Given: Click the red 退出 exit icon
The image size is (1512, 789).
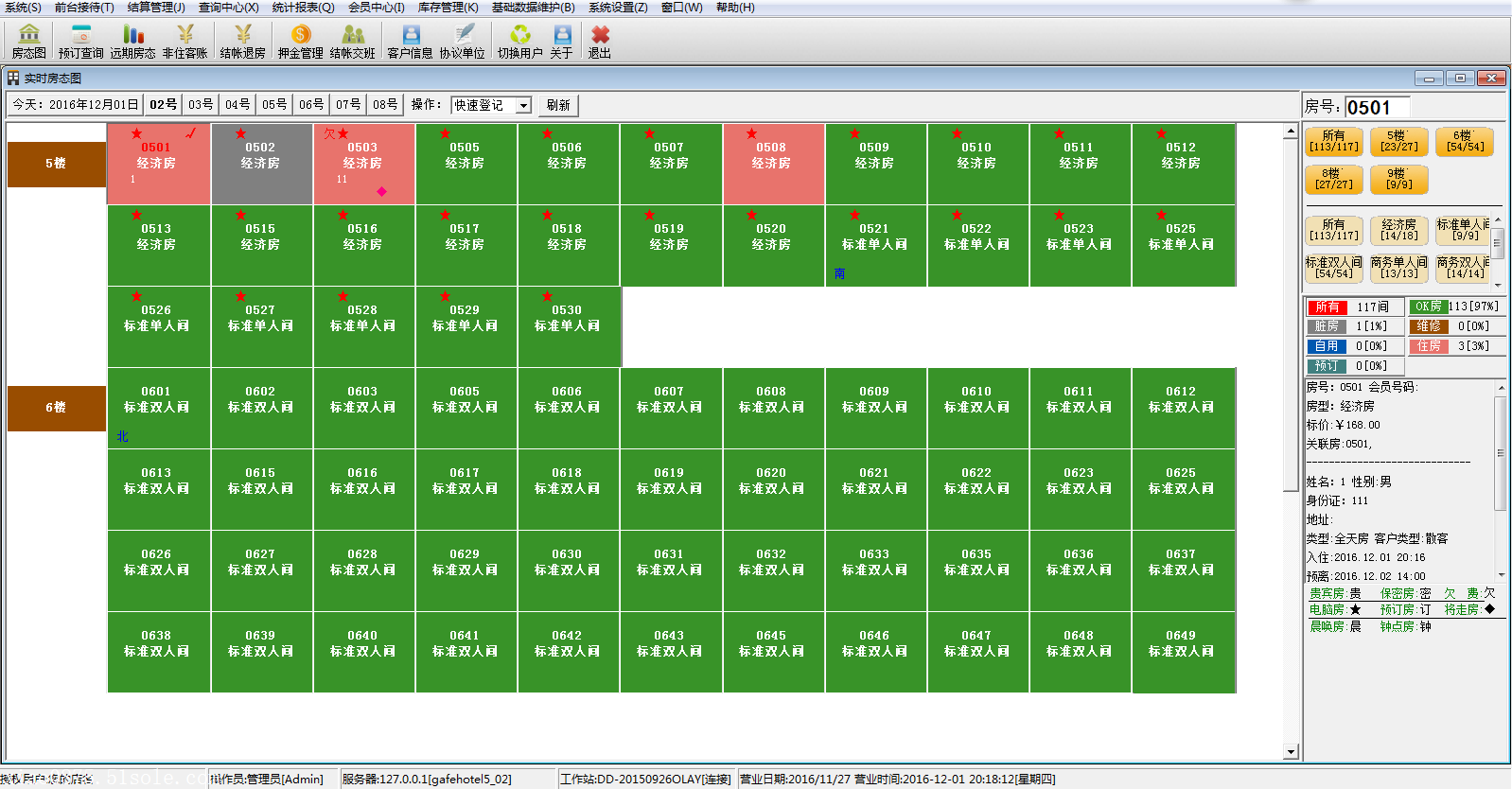Looking at the screenshot, I should (599, 42).
